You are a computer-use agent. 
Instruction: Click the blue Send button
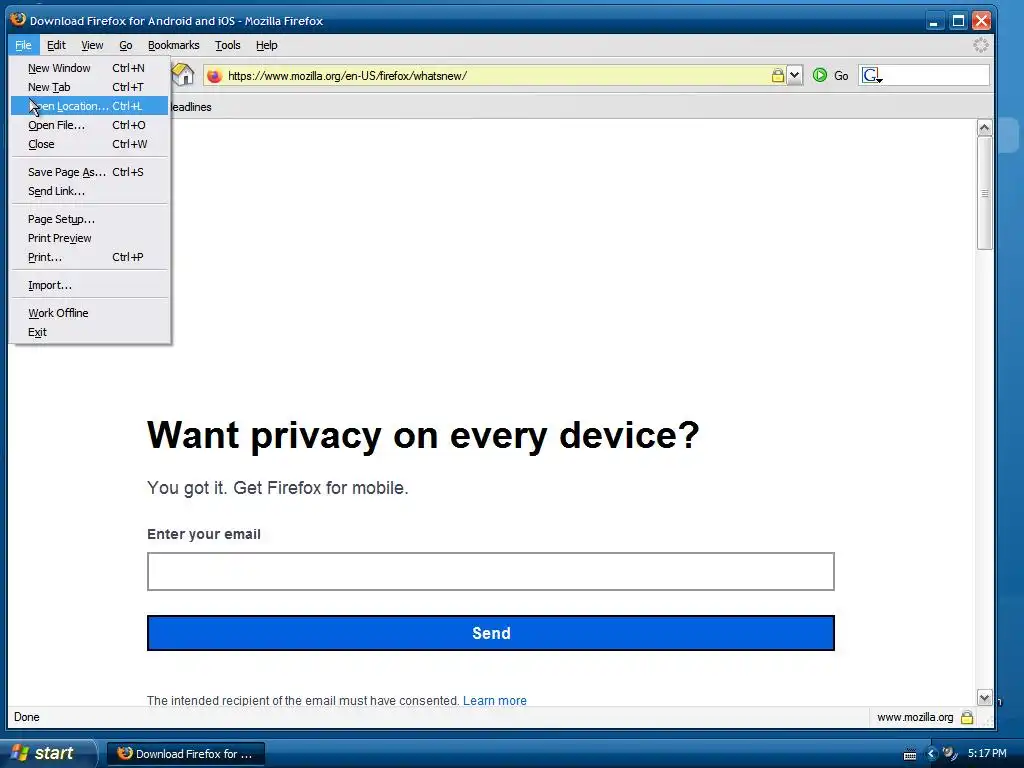(x=490, y=633)
